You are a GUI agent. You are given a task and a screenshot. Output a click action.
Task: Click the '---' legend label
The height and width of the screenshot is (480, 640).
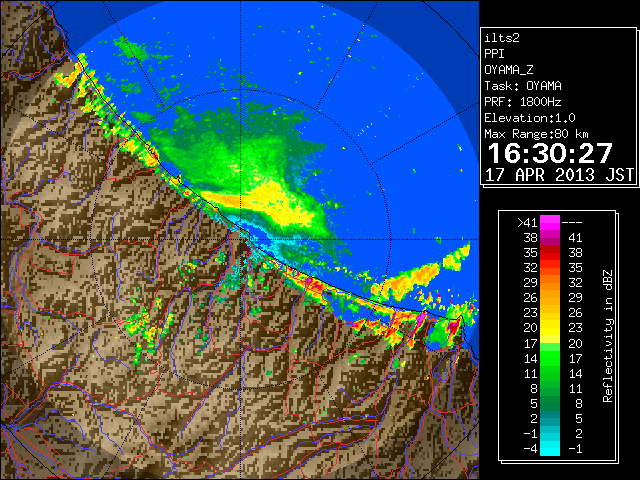pos(572,223)
